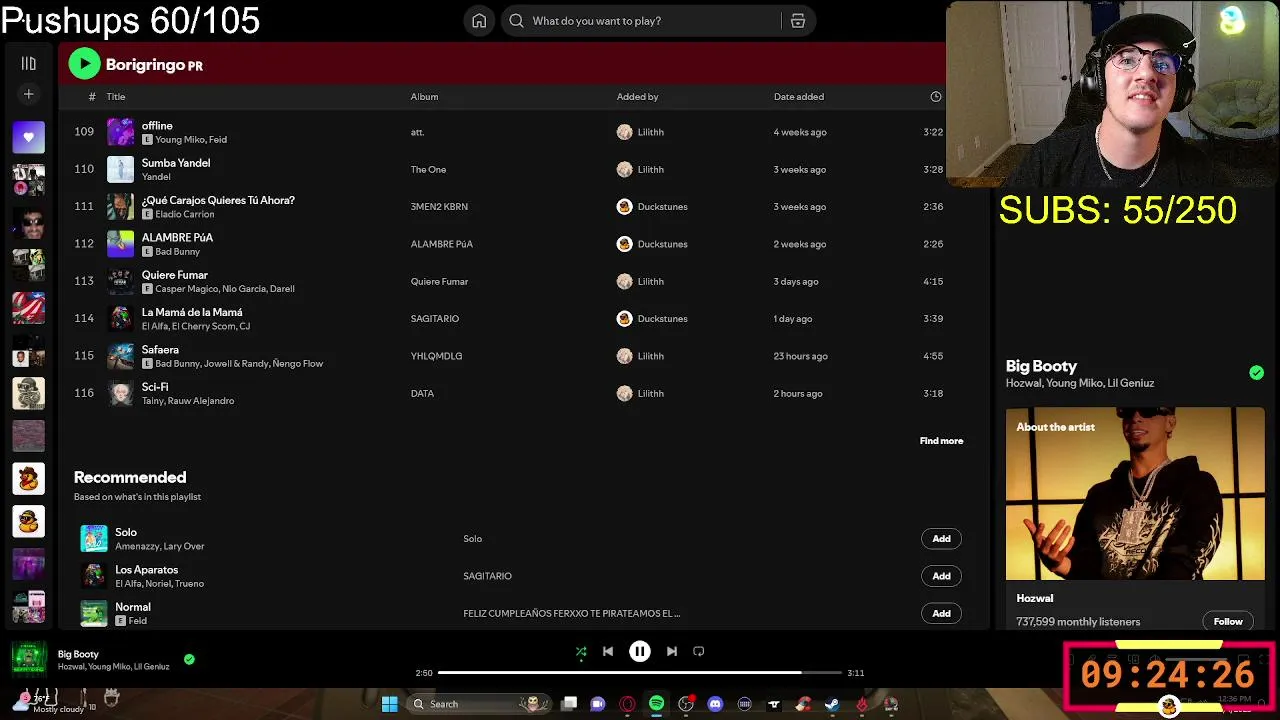Open OBS Studio from the taskbar

686,704
